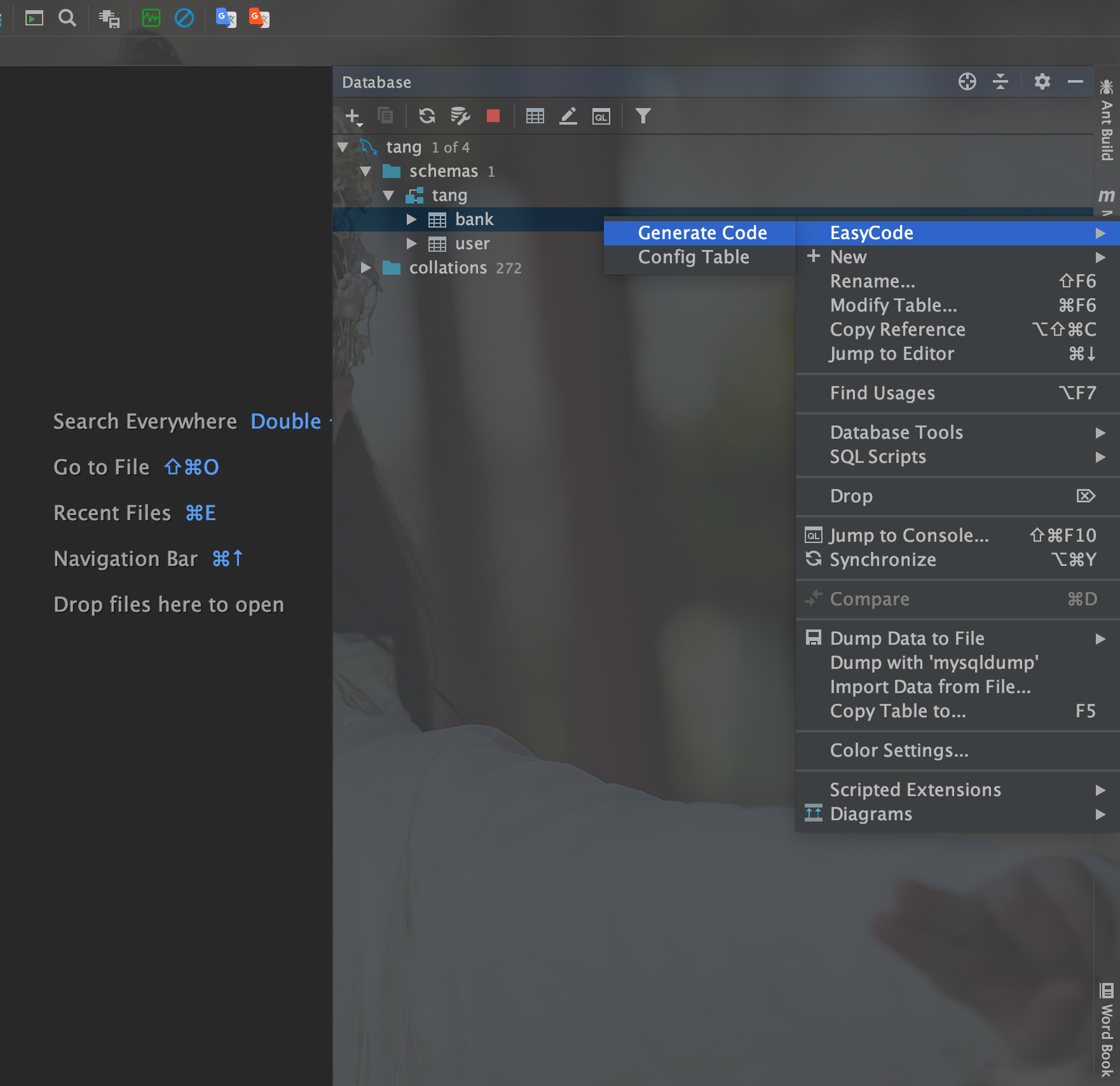Open the Color Settings... option
Viewport: 1120px width, 1086px height.
coord(899,750)
